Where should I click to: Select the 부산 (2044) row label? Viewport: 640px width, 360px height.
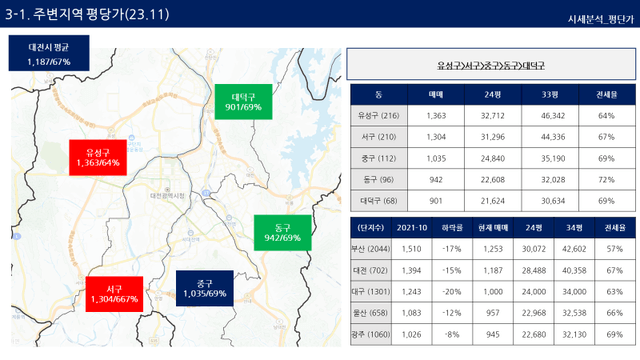tap(371, 249)
